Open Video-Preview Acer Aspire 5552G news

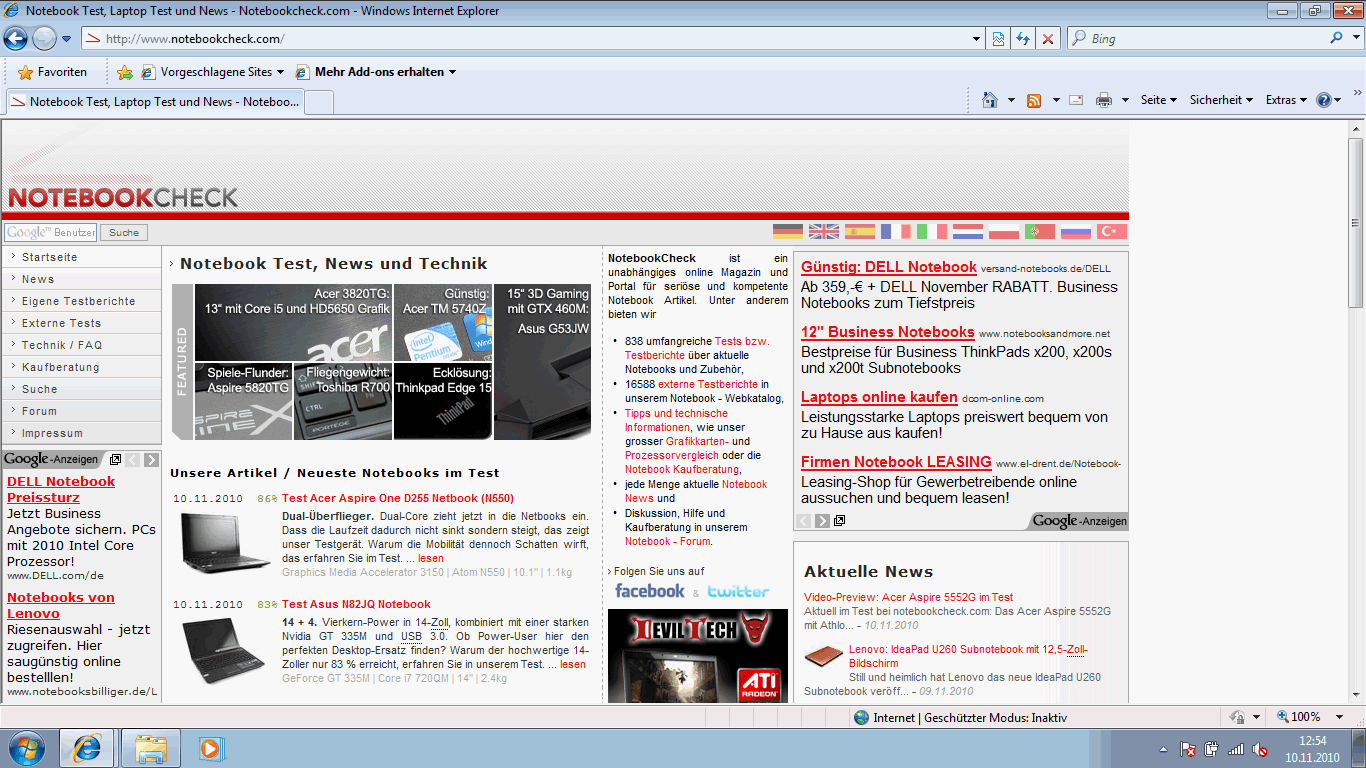(908, 597)
